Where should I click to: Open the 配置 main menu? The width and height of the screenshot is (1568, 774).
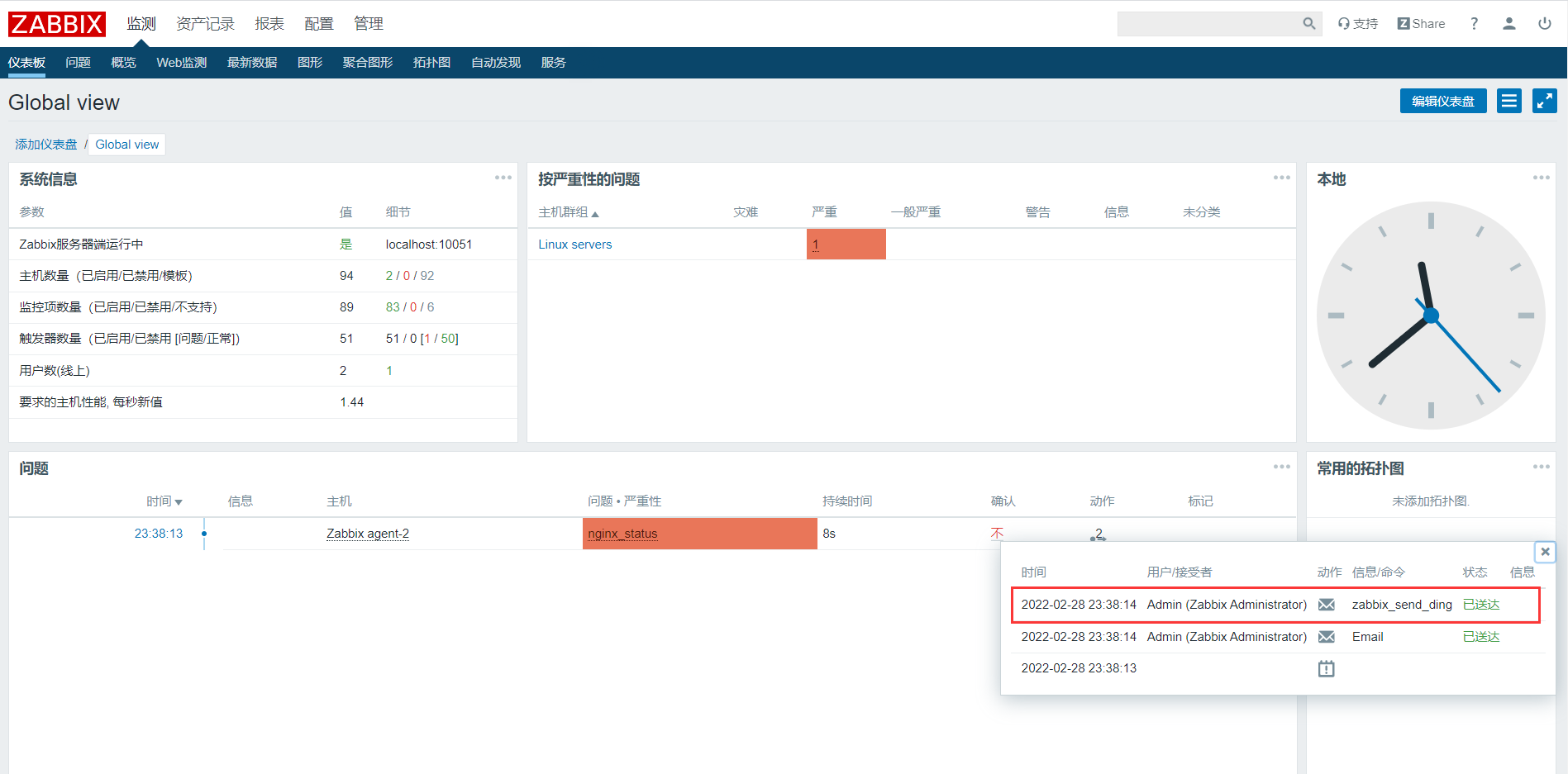pyautogui.click(x=319, y=24)
